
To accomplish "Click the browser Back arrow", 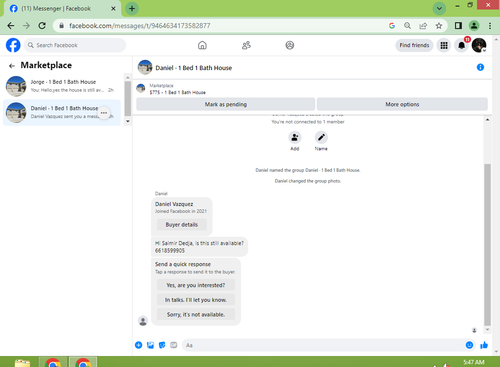I will coord(11,26).
